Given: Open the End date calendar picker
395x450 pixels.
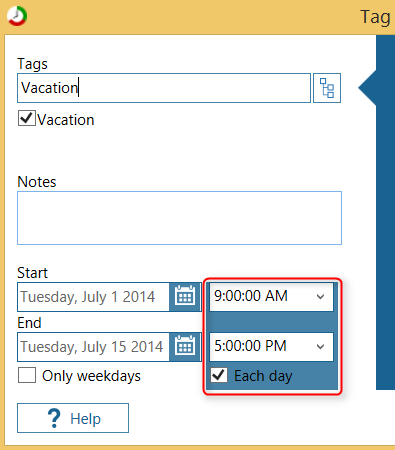Looking at the screenshot, I should [185, 347].
